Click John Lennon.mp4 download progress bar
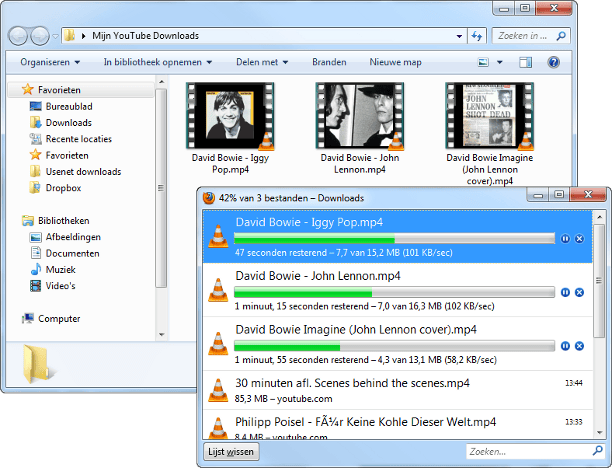Viewport: 612px width, 468px height. tap(394, 292)
